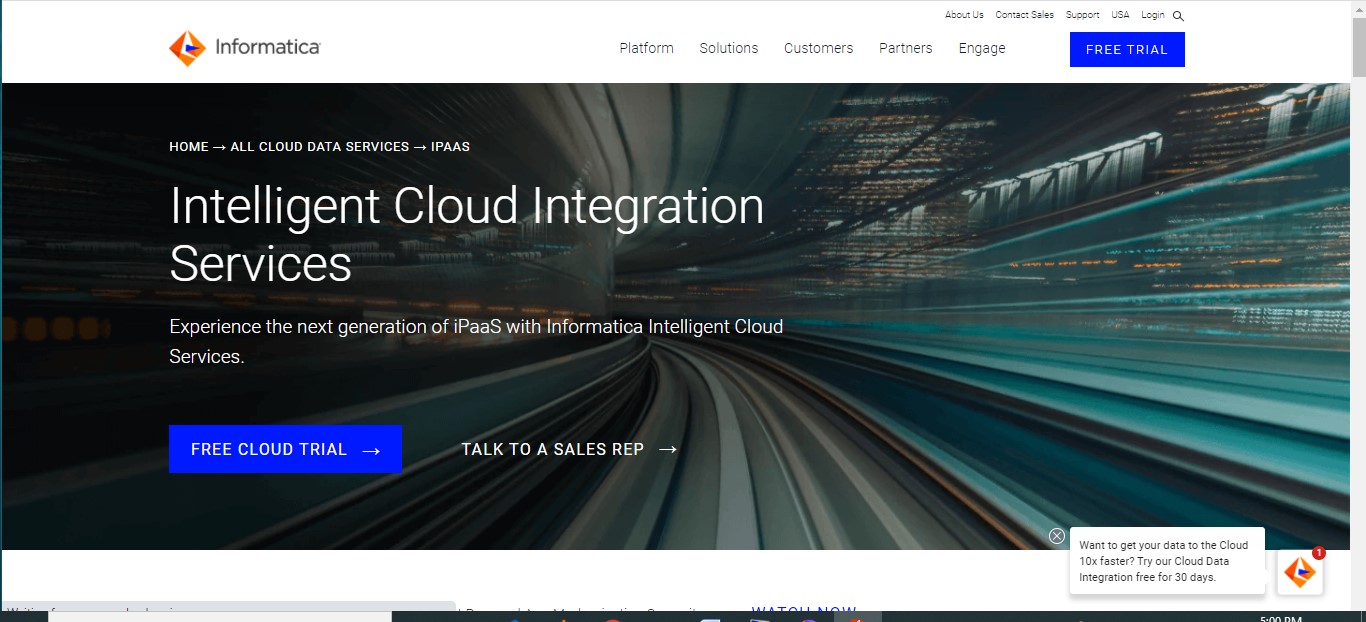Open ALL CLOUD DATA SERVICES breadcrumb

click(320, 146)
